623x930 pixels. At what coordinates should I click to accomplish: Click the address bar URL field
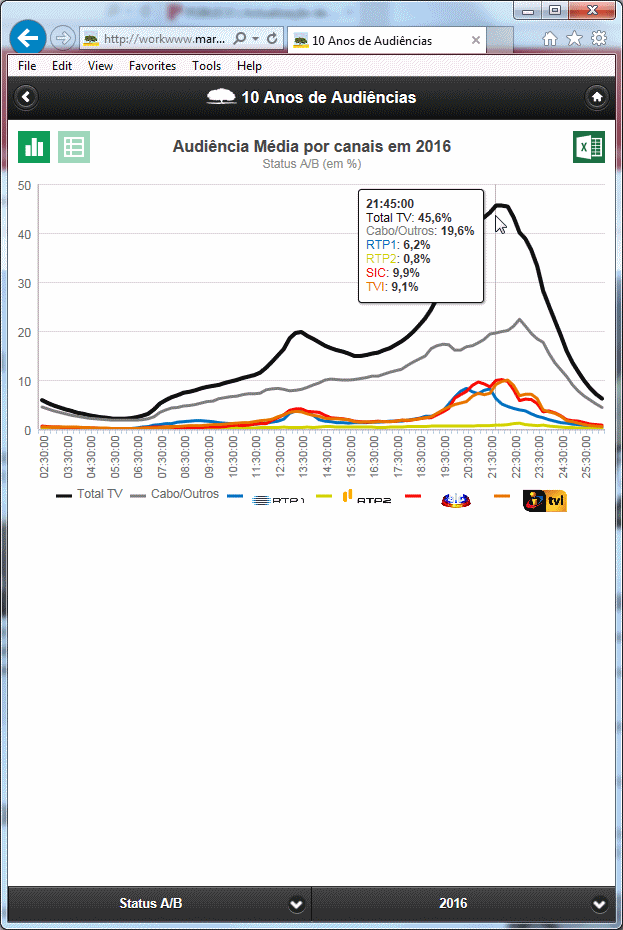pos(165,39)
